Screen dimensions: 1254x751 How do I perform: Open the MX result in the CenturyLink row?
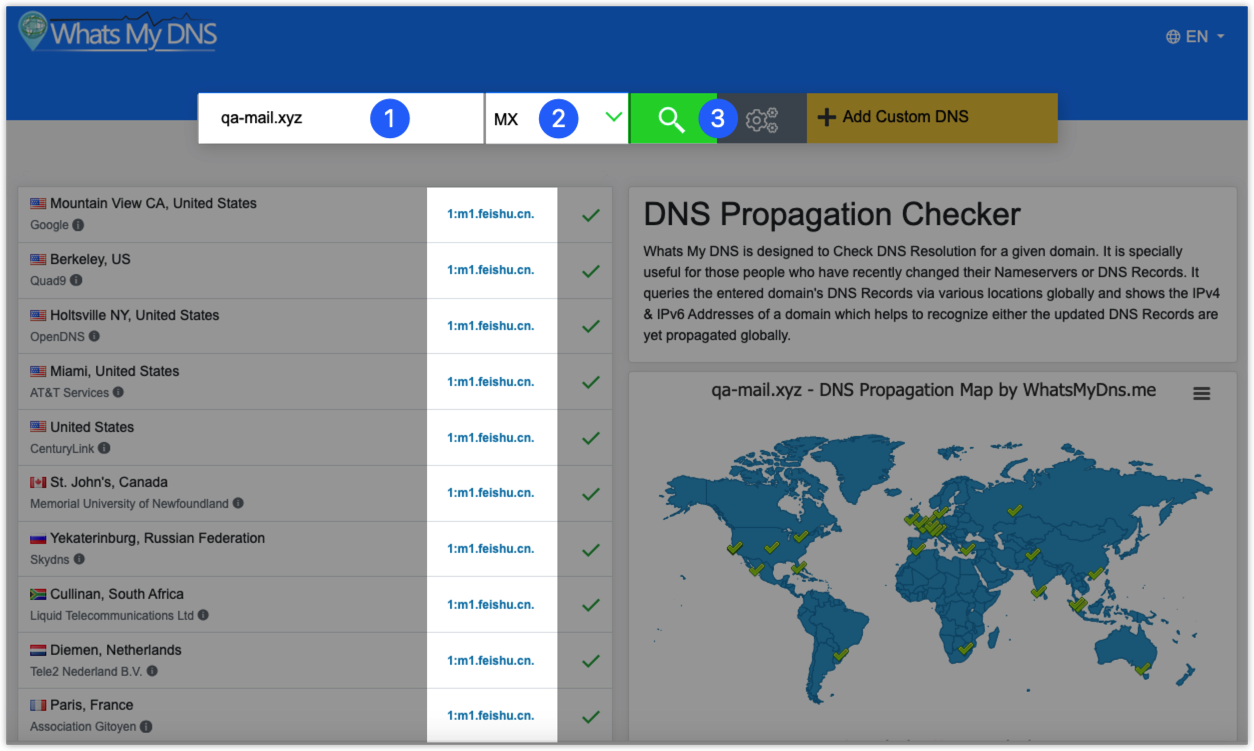click(491, 438)
